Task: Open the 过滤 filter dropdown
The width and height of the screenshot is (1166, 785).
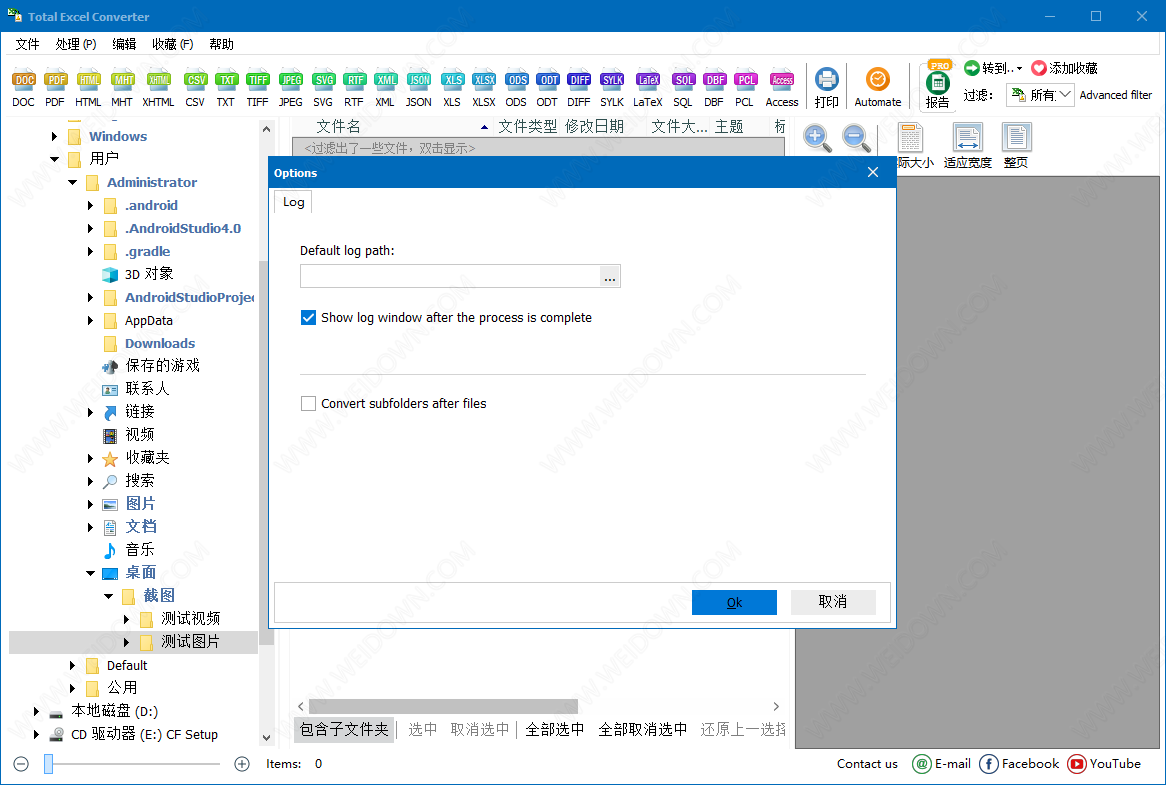Action: tap(1040, 94)
